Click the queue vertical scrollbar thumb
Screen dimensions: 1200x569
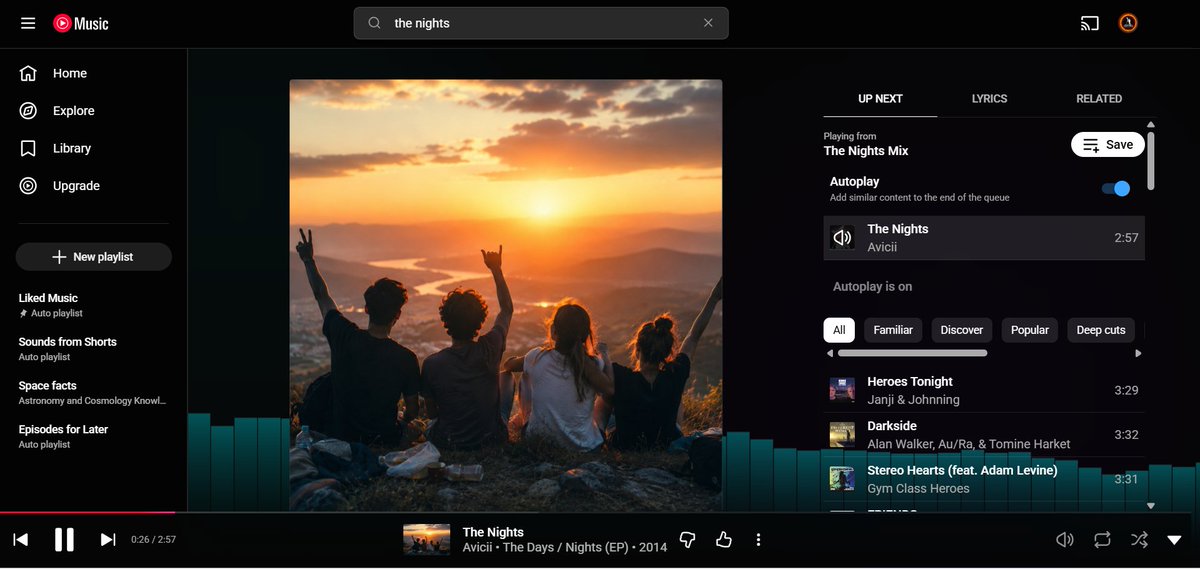pyautogui.click(x=1151, y=160)
